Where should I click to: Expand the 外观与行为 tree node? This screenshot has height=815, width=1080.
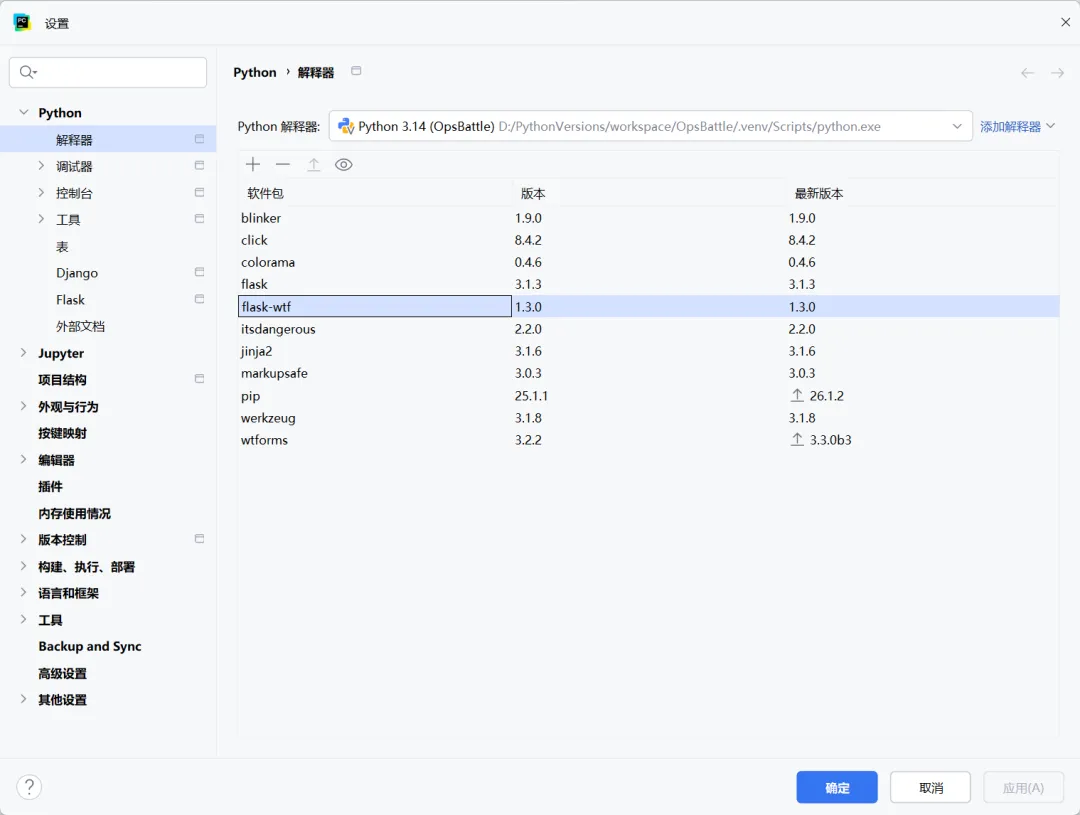click(x=23, y=406)
